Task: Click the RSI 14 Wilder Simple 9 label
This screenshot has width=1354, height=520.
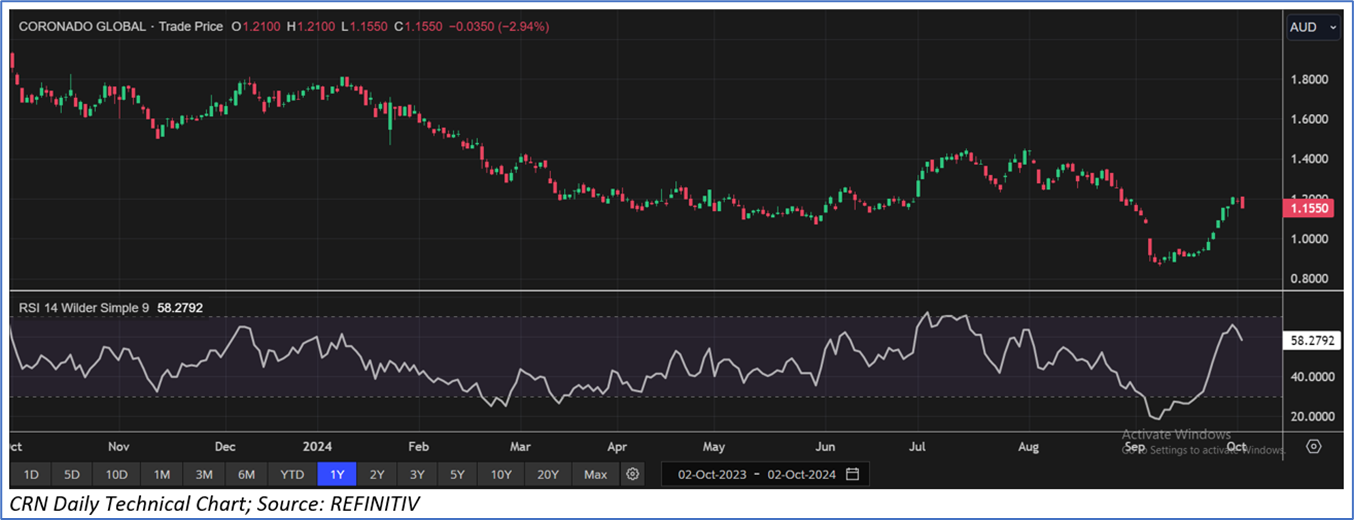Action: (84, 308)
